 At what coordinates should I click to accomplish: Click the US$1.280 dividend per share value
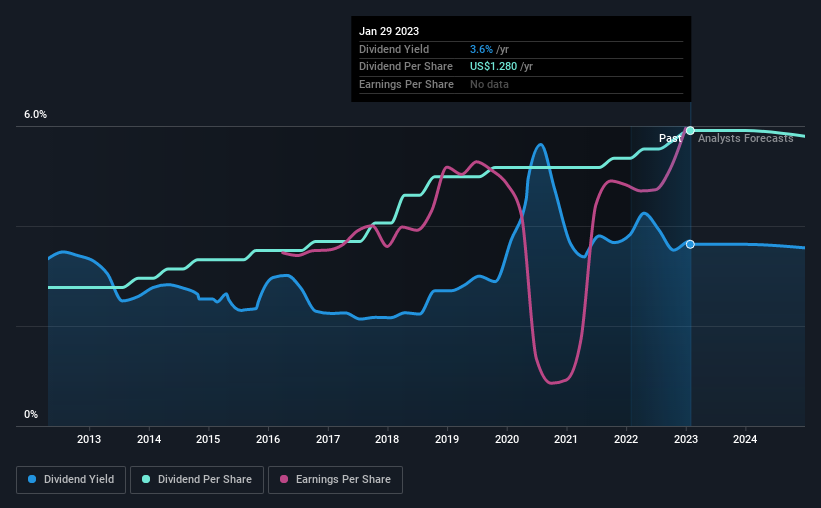pyautogui.click(x=493, y=67)
